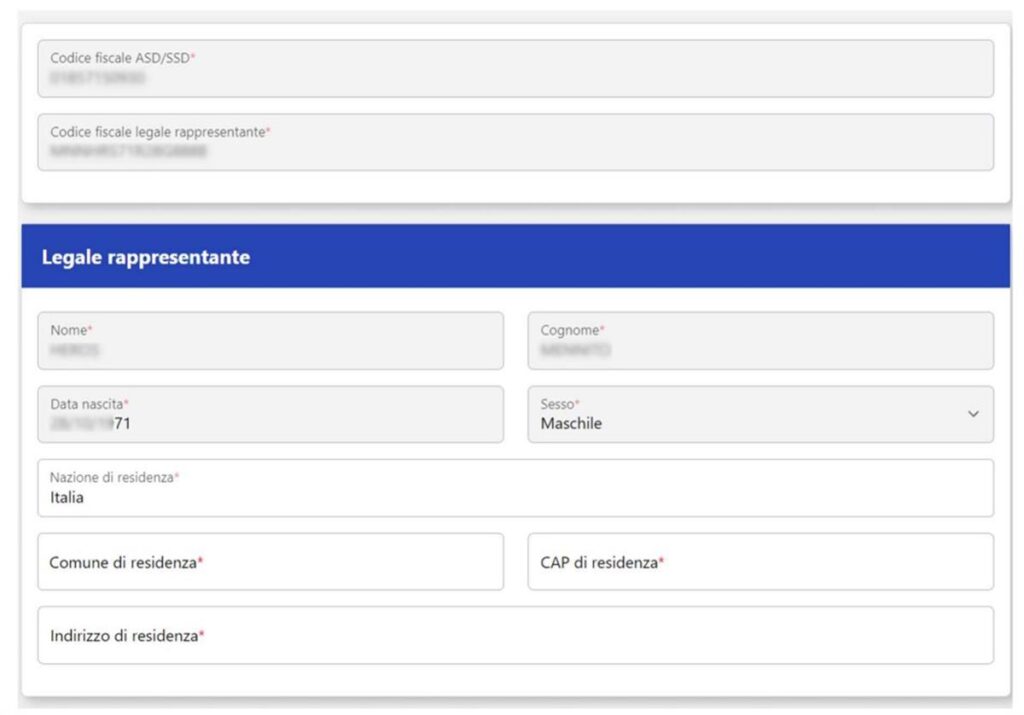Open the Sesso select field
The height and width of the screenshot is (715, 1024).
(760, 414)
